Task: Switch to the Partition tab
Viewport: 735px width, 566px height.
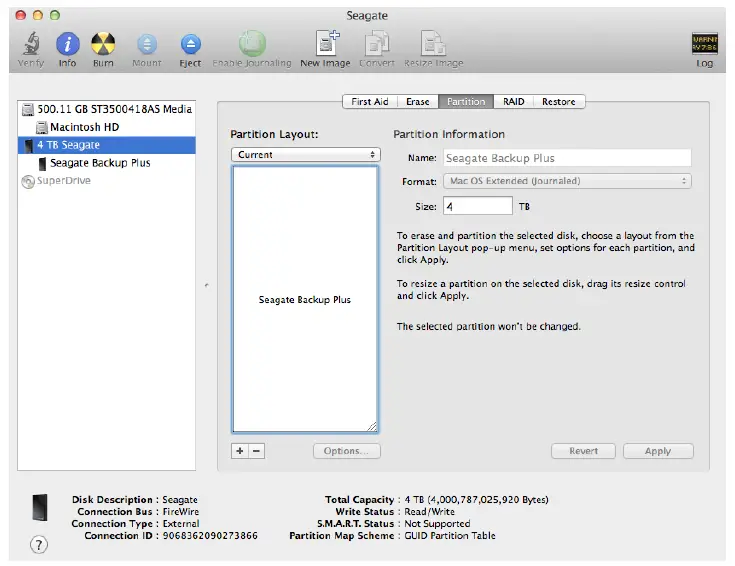Action: [x=466, y=102]
